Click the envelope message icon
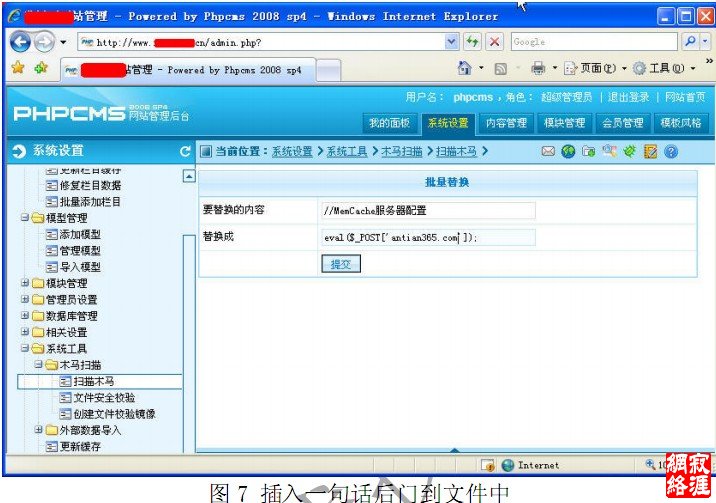Screen dimensions: 716x503 point(548,151)
